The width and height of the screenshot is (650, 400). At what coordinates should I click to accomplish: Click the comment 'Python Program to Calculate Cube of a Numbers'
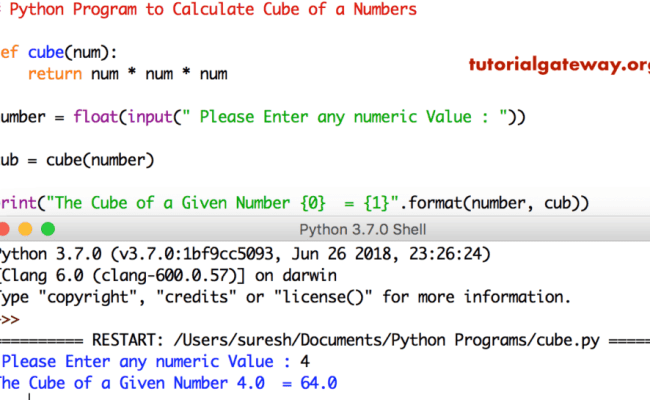pyautogui.click(x=213, y=10)
